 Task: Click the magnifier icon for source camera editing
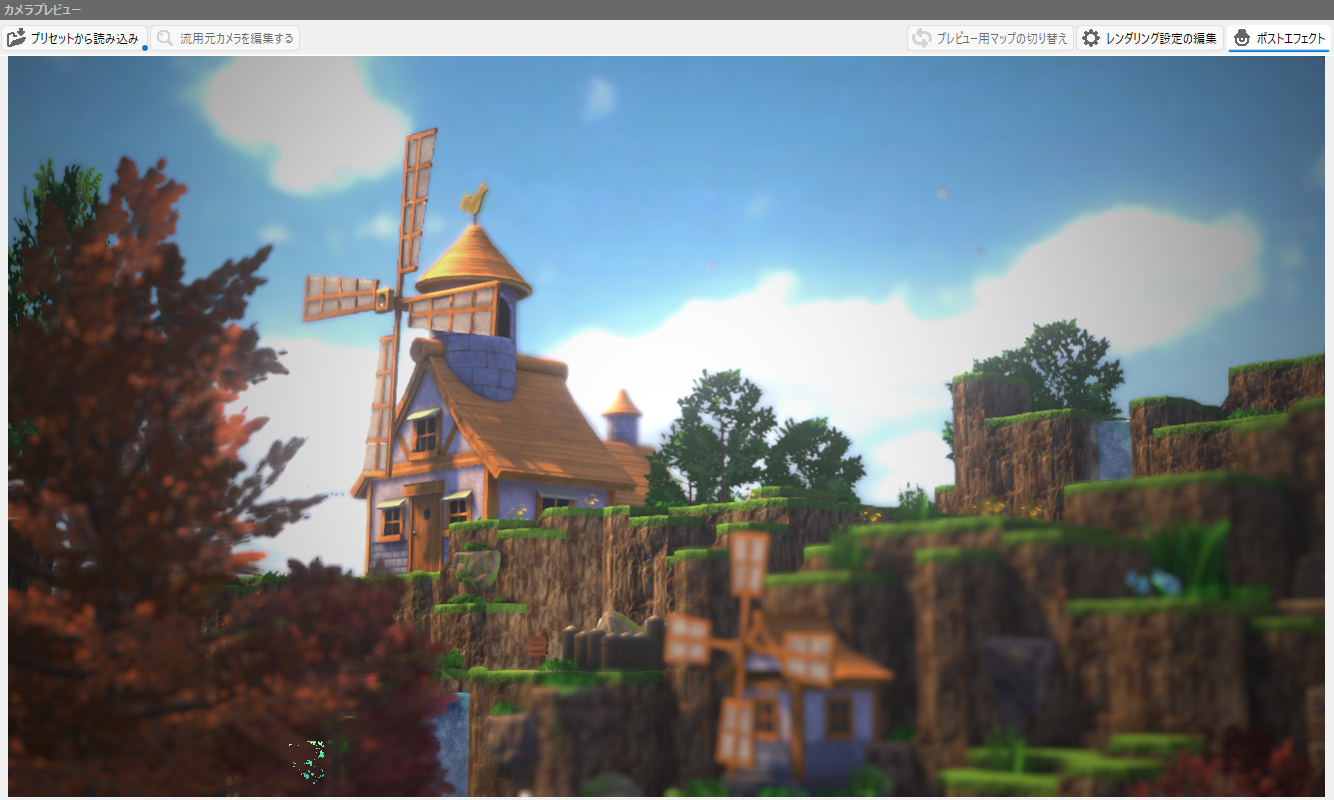point(165,38)
